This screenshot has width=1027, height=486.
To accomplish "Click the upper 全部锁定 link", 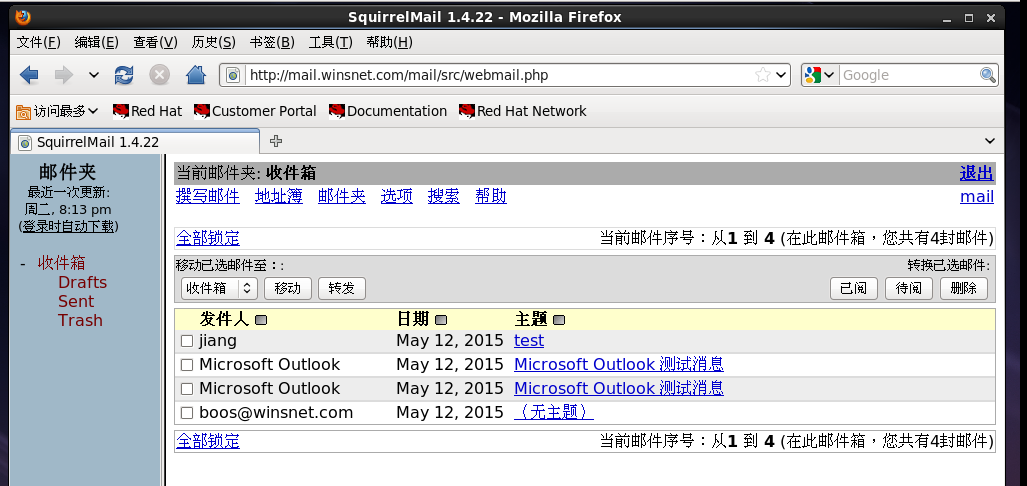I will [208, 238].
